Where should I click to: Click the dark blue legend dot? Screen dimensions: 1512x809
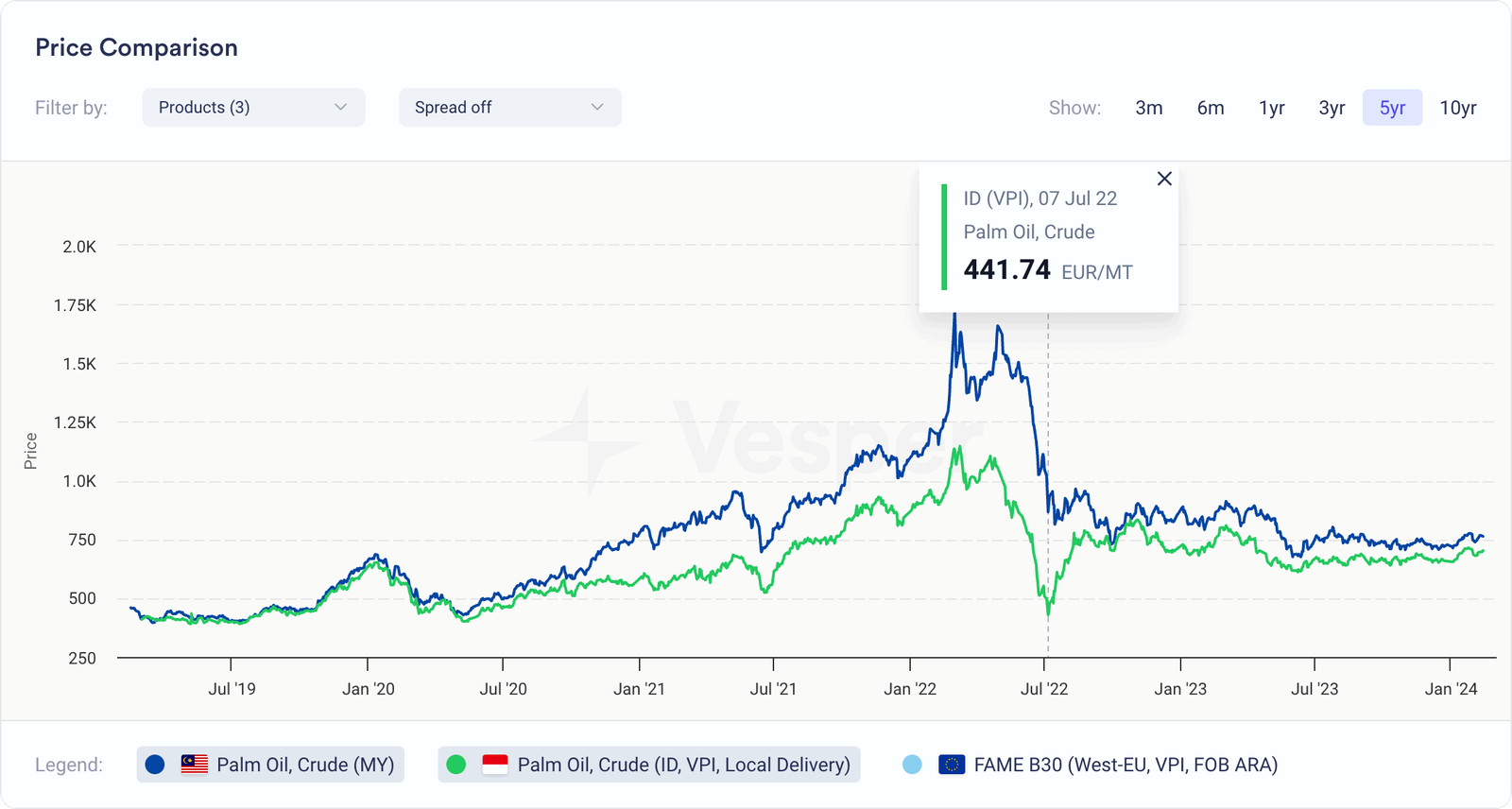pyautogui.click(x=155, y=765)
